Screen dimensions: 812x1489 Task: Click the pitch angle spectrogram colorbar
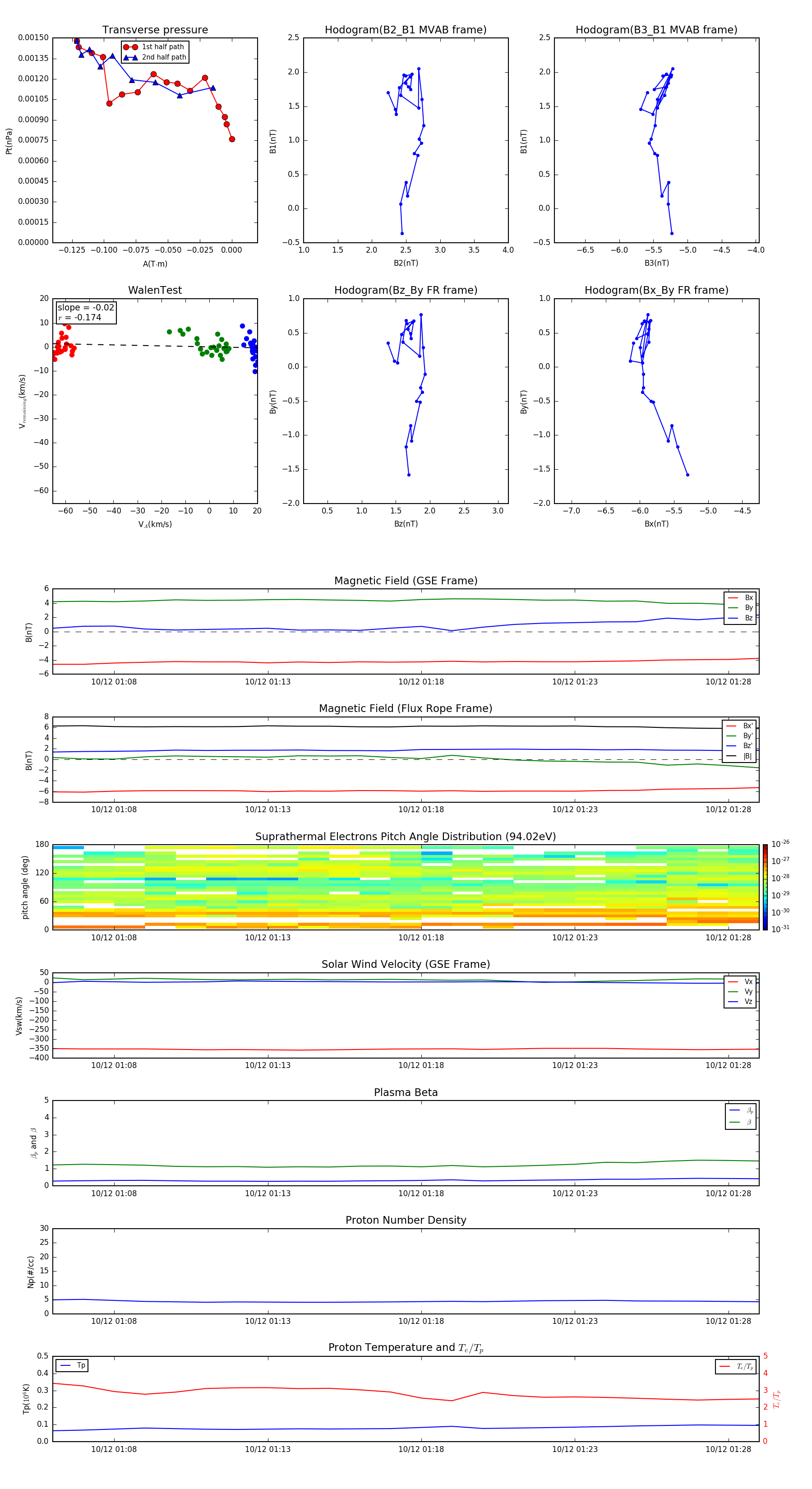765,887
